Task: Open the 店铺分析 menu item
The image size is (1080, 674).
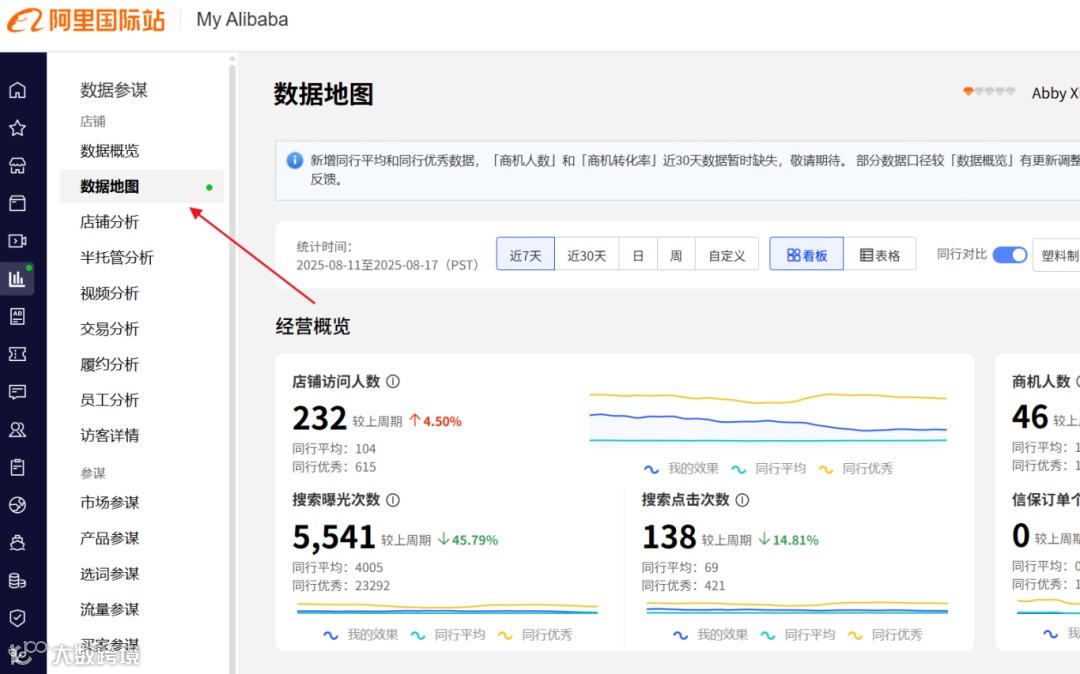Action: [110, 222]
